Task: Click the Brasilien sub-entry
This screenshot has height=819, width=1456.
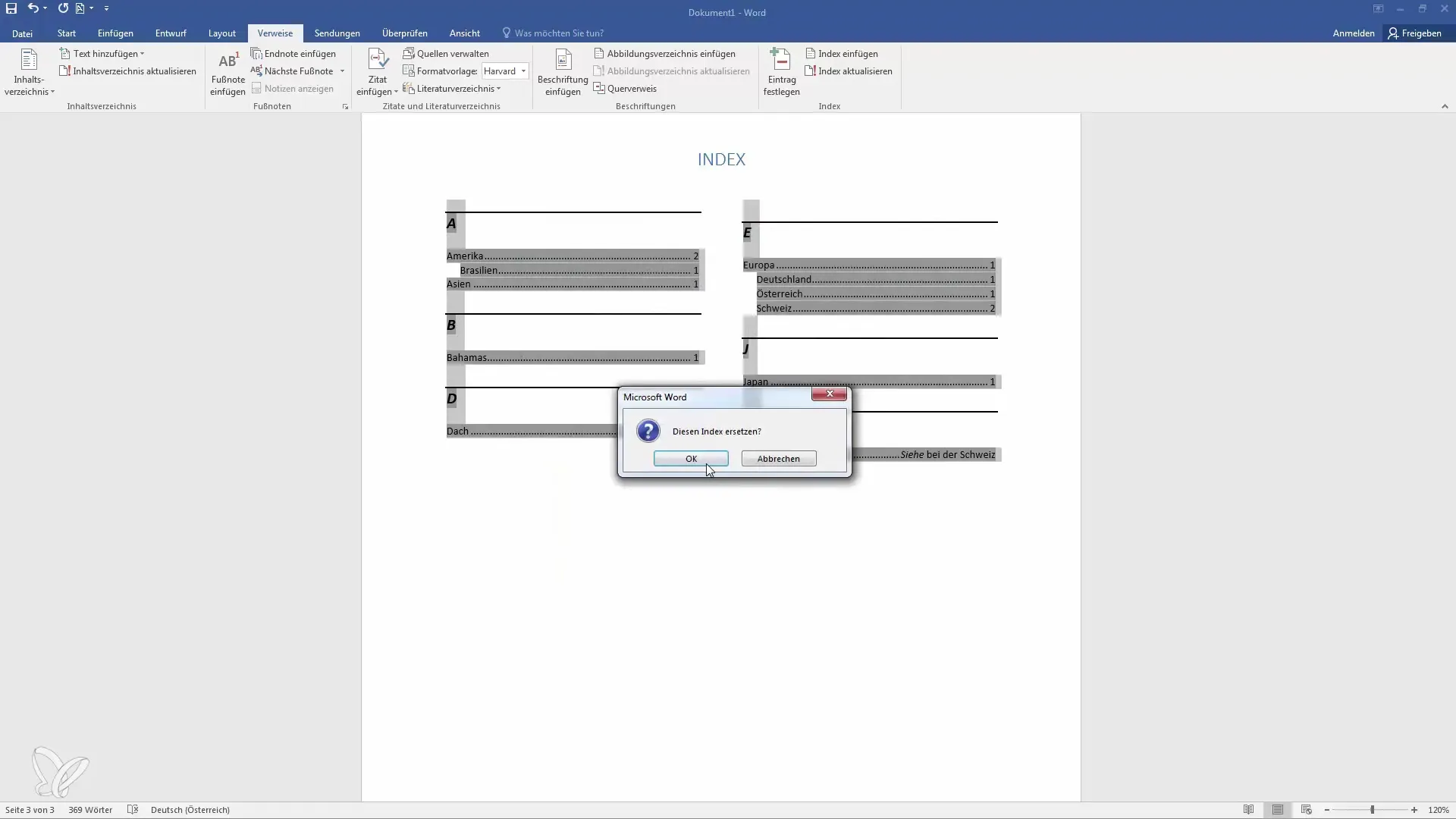Action: pos(579,271)
